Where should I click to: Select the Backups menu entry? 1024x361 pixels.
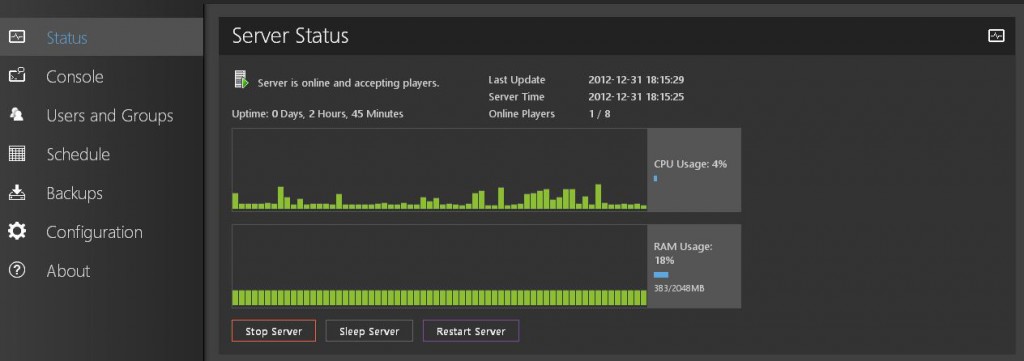point(74,193)
